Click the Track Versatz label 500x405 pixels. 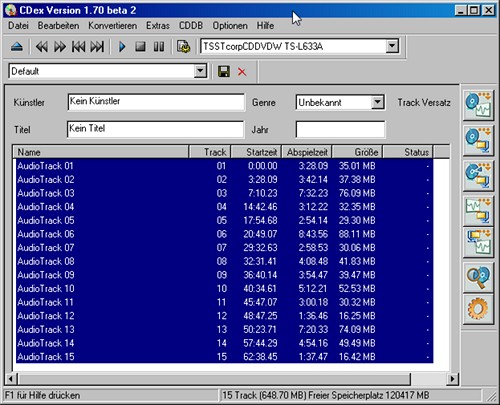point(424,102)
